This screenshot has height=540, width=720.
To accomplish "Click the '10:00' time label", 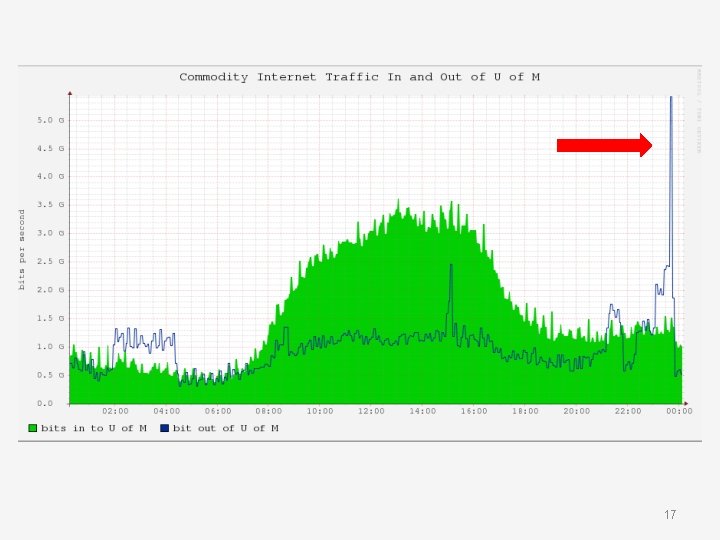I will (320, 411).
